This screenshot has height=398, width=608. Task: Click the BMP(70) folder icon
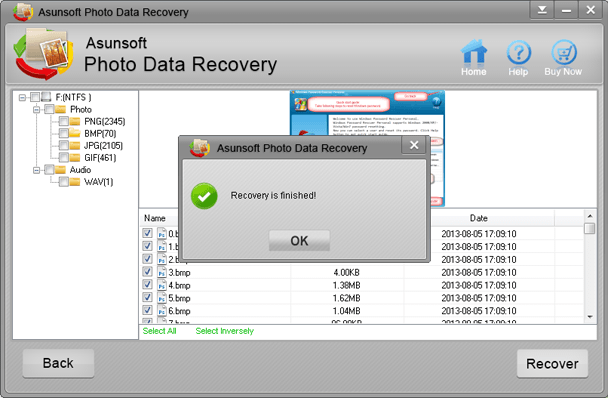(75, 133)
